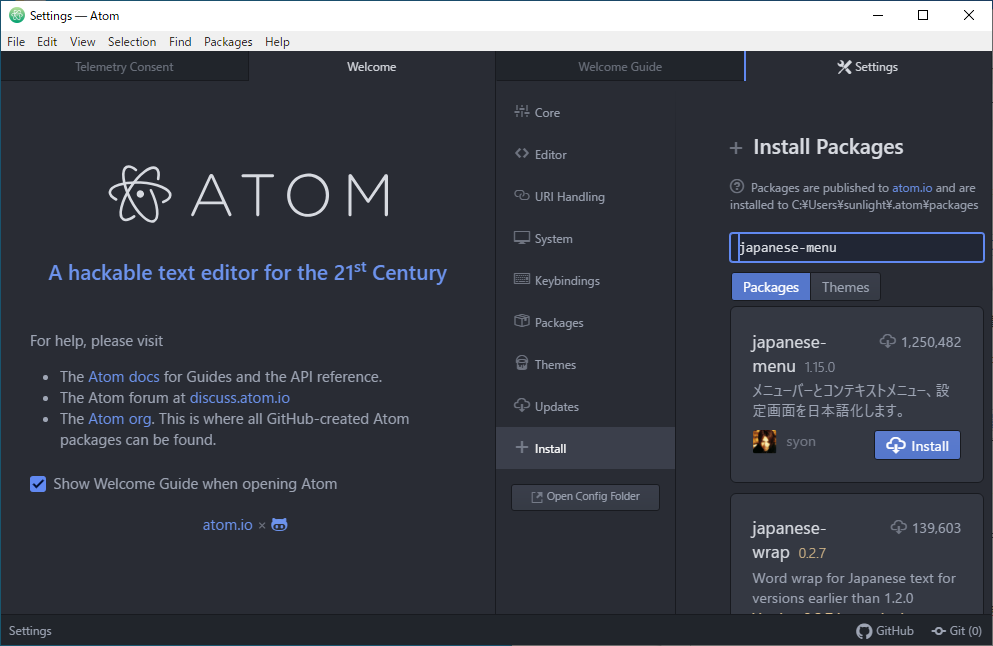Open the Editor settings section
This screenshot has width=993, height=646.
point(550,155)
